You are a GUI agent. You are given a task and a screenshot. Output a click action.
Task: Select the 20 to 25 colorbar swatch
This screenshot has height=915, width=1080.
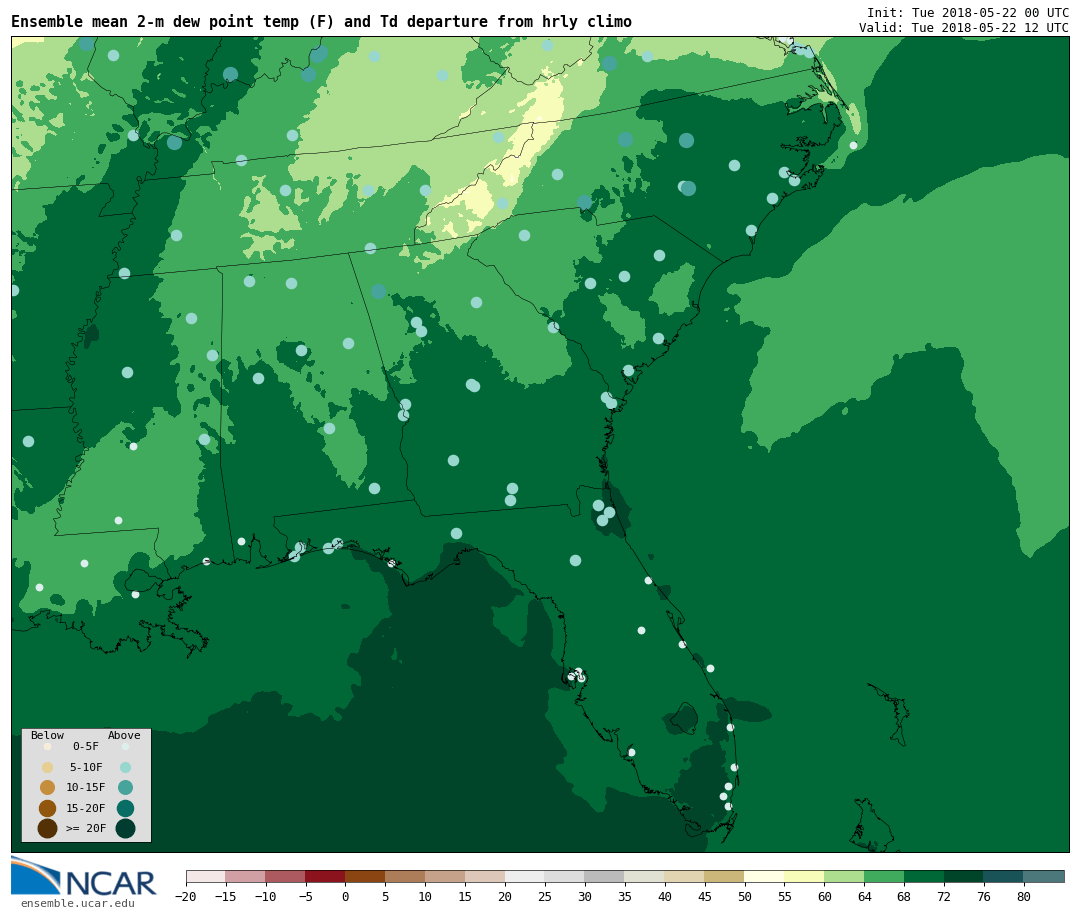[x=525, y=876]
